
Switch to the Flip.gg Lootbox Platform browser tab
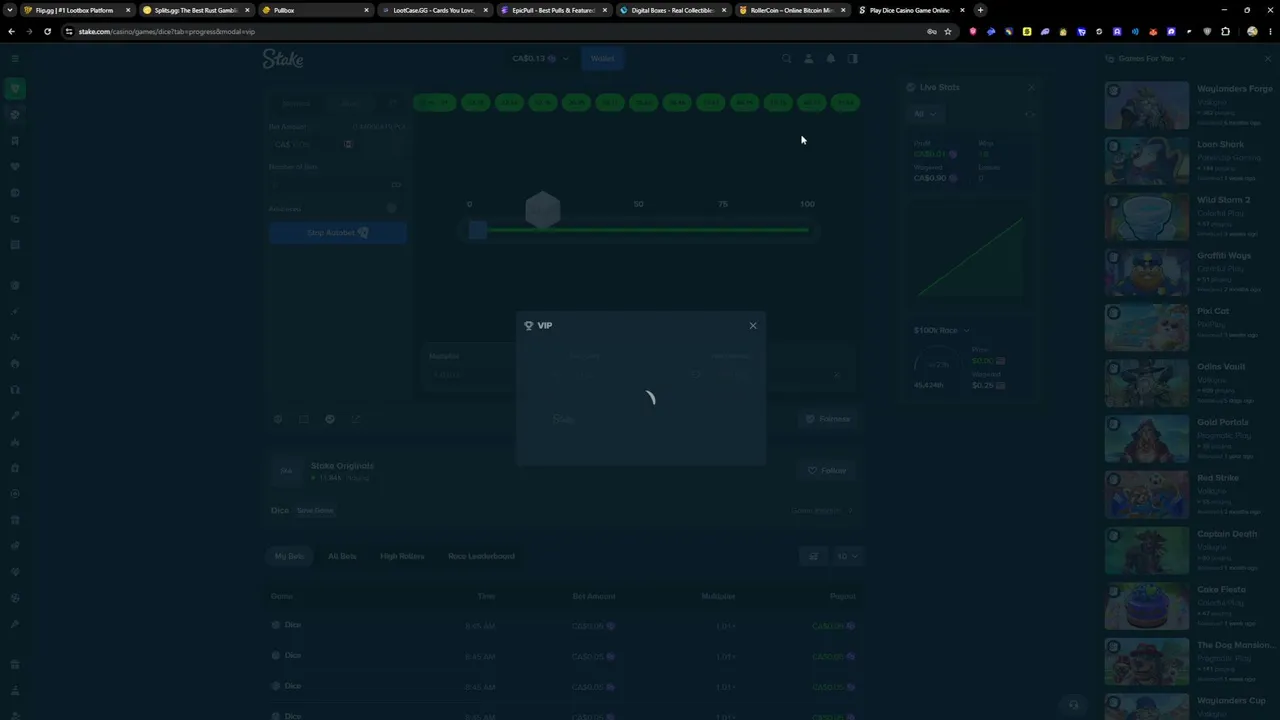click(77, 10)
